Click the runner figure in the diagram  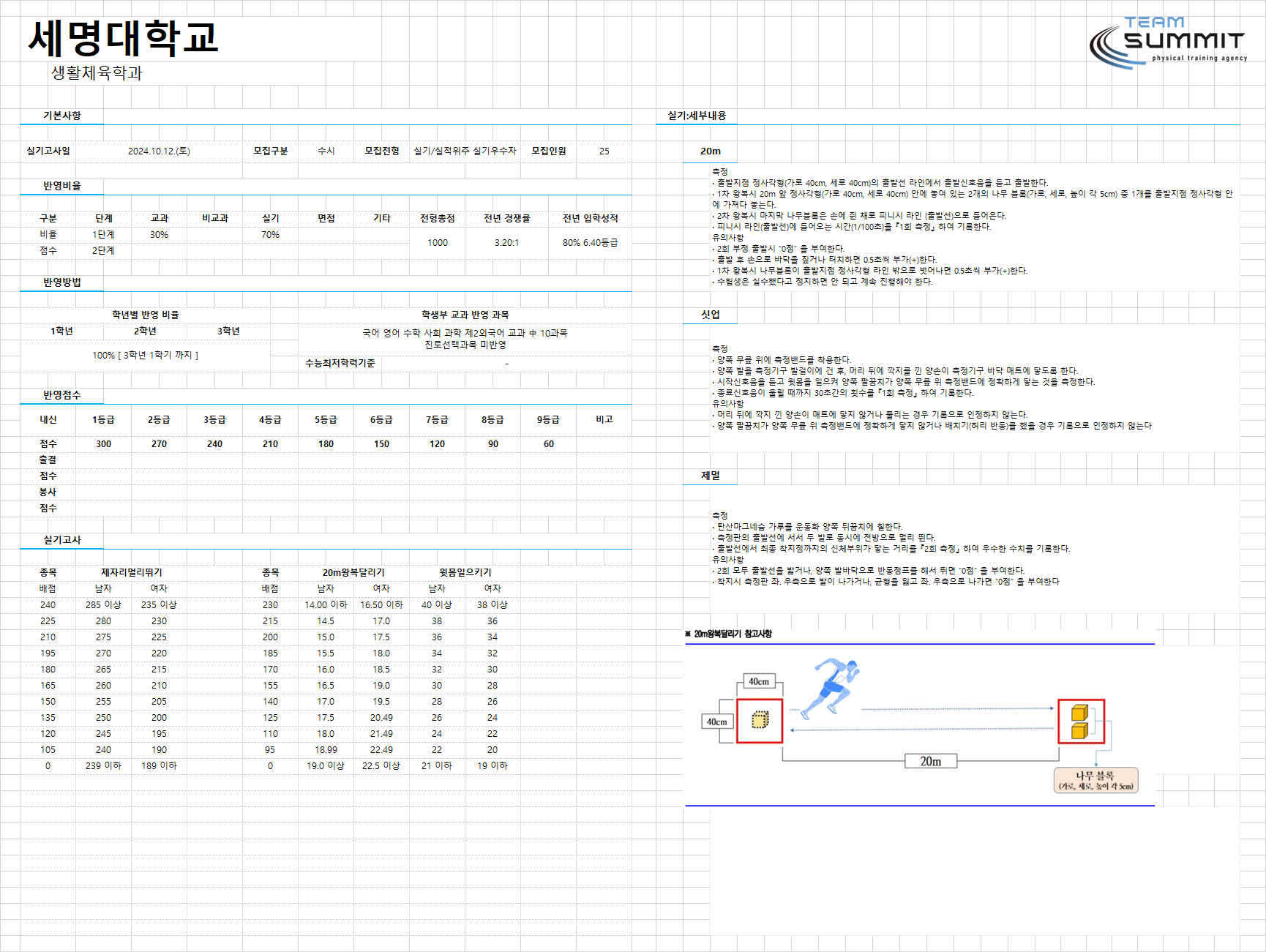tap(828, 688)
